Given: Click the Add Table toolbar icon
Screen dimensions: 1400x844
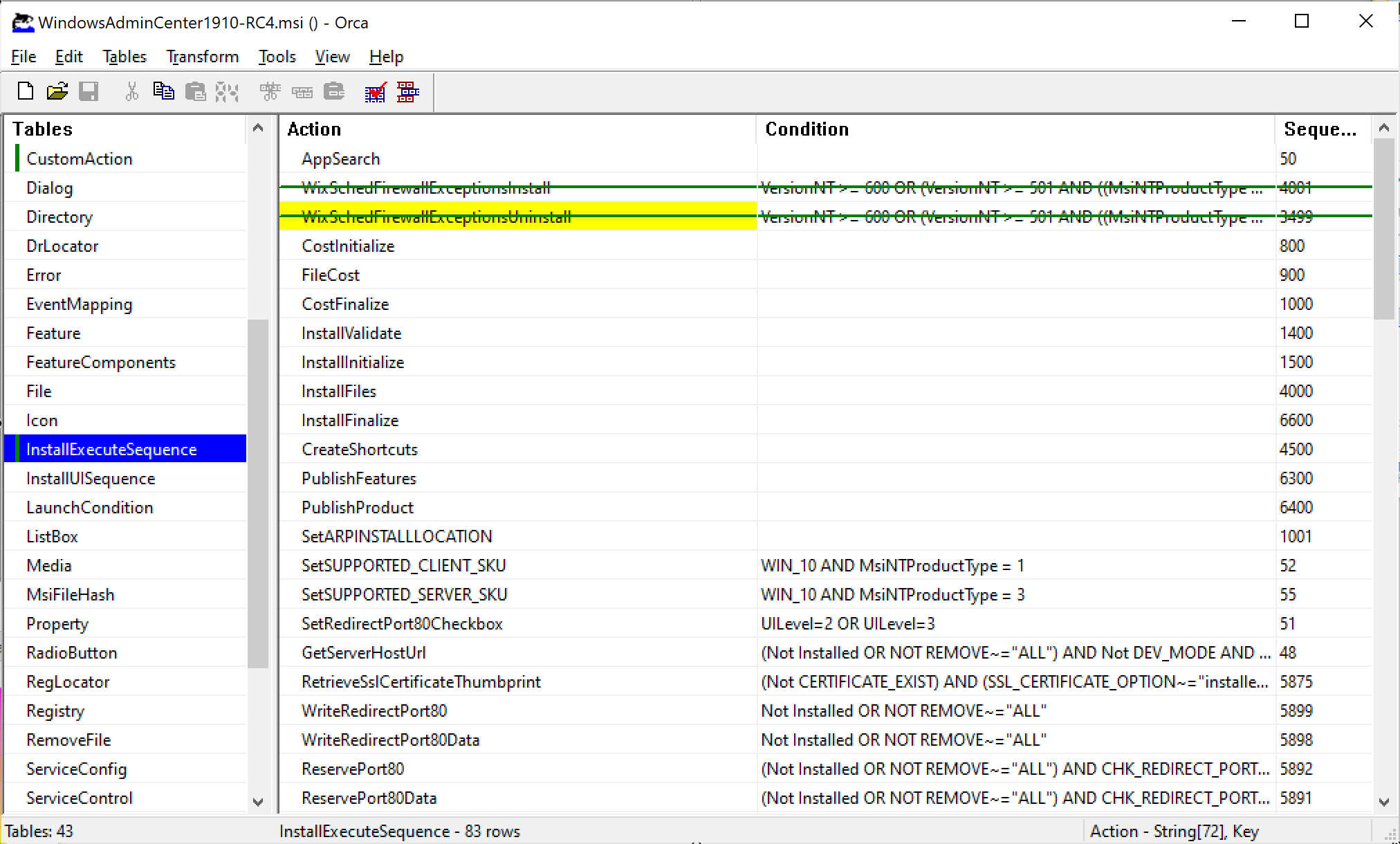Looking at the screenshot, I should click(270, 91).
